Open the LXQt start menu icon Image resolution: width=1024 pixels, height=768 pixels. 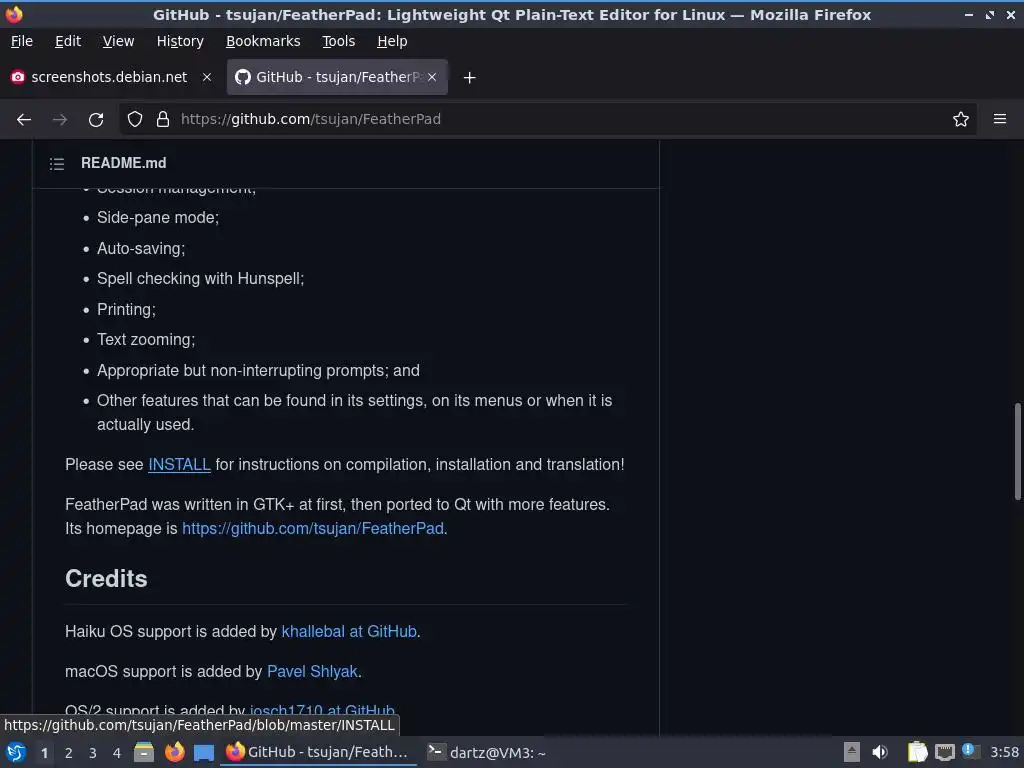pyautogui.click(x=16, y=752)
